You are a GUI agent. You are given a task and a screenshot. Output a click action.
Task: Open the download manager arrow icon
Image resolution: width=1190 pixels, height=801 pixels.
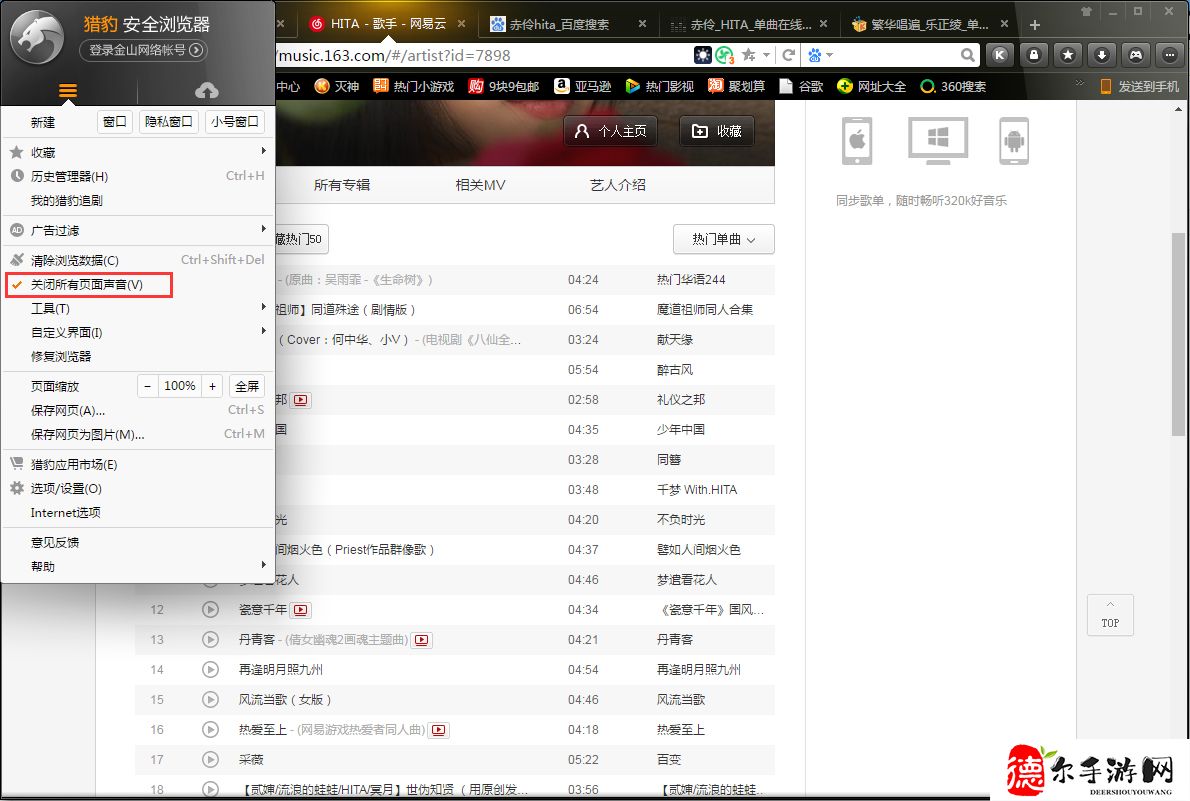coord(1102,55)
